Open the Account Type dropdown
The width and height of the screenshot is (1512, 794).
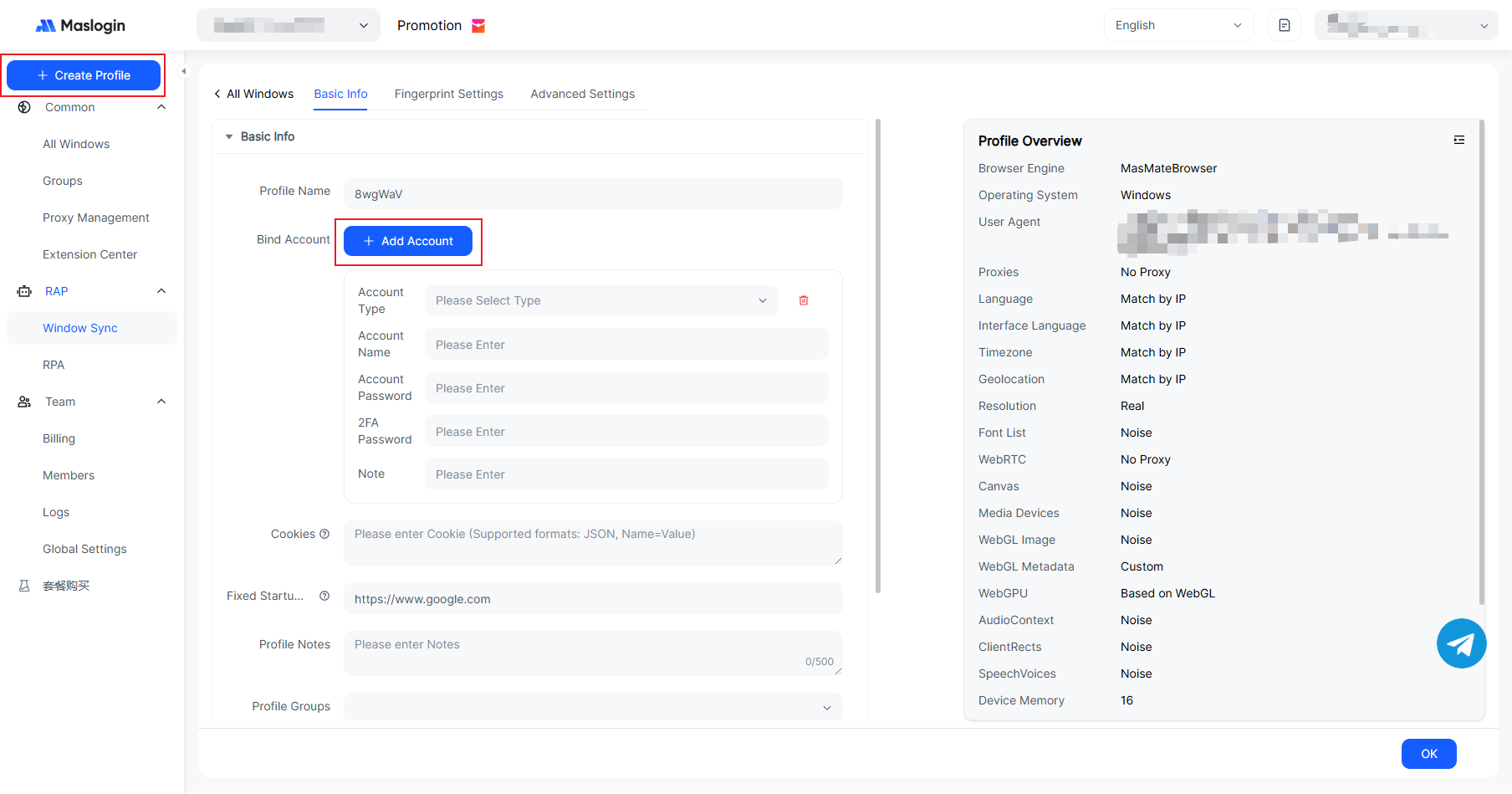coord(600,300)
